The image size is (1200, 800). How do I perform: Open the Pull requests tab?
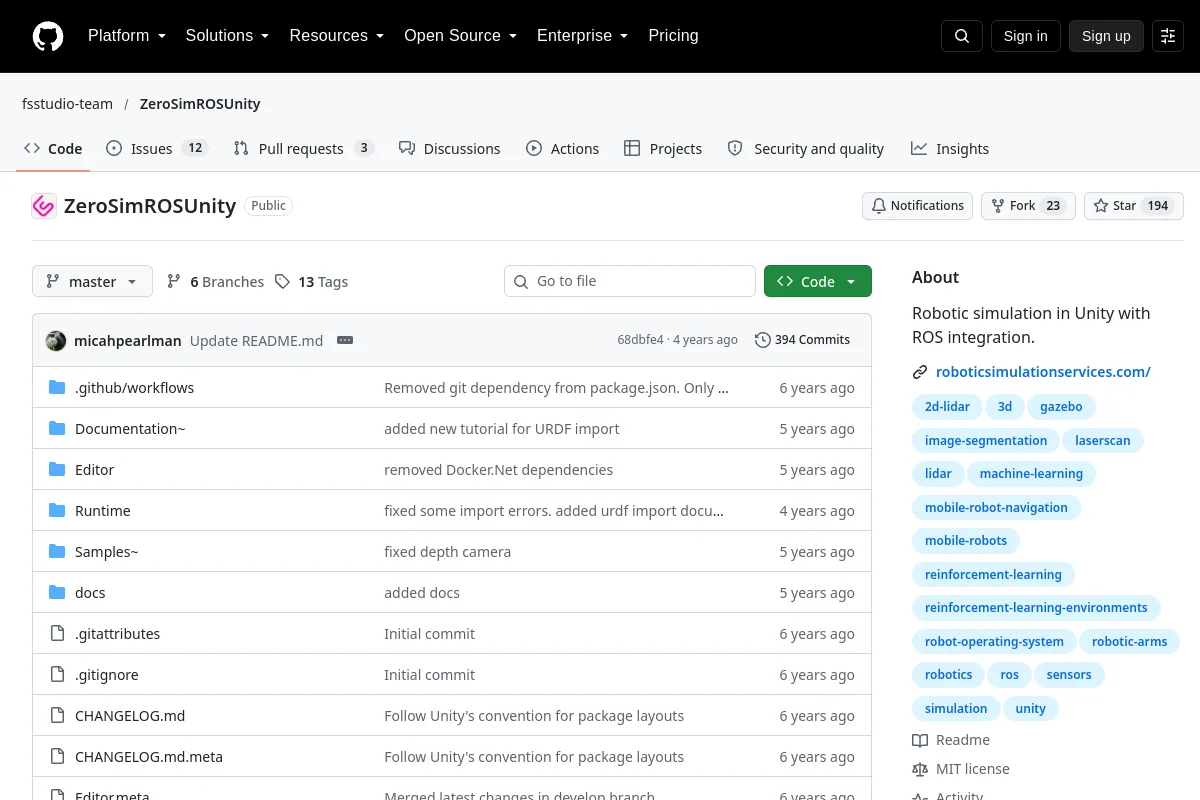point(304,149)
